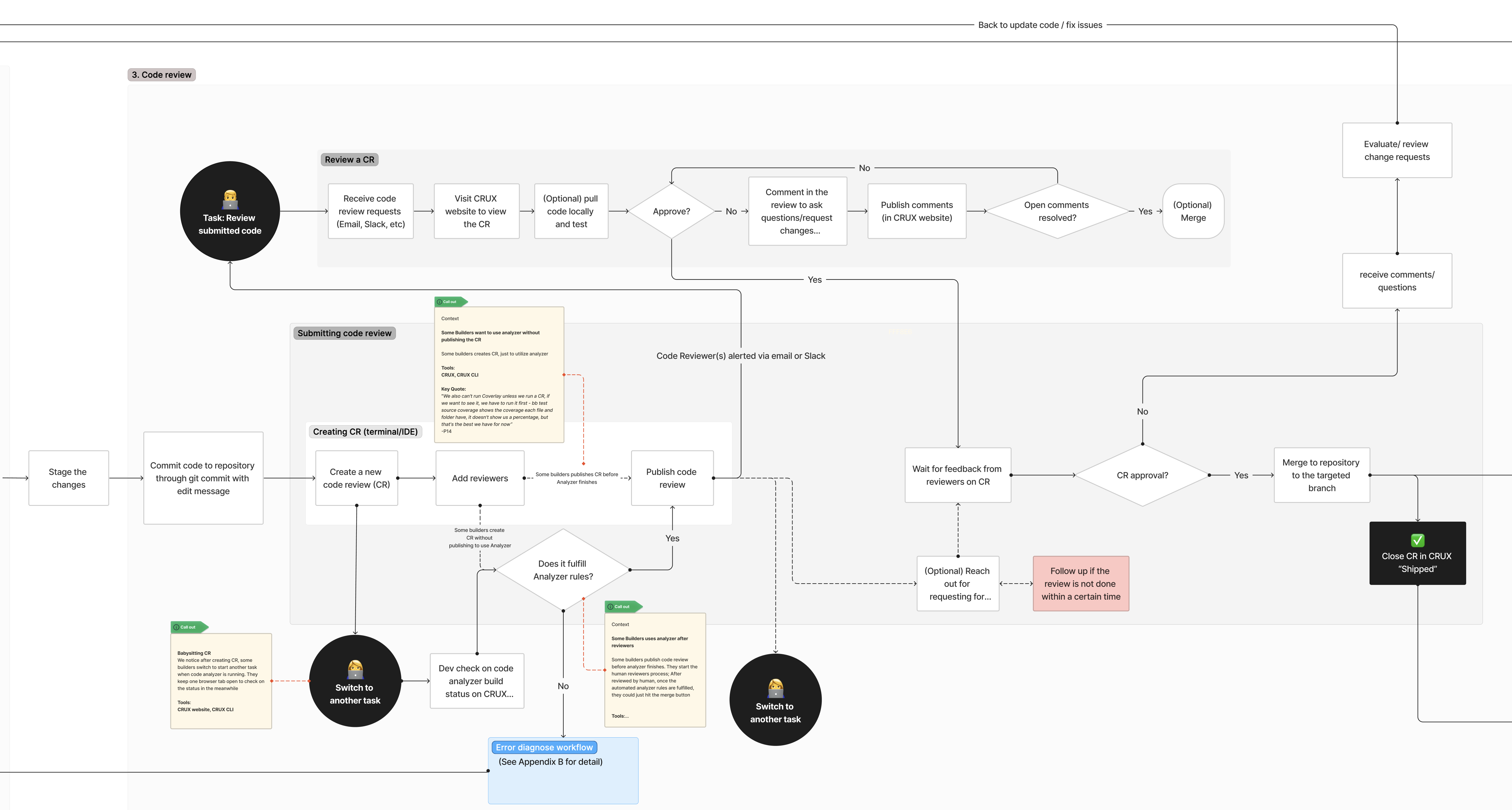Screen dimensions: 1512x810
Task: Click the CR approval? decision diamond
Action: click(1142, 475)
